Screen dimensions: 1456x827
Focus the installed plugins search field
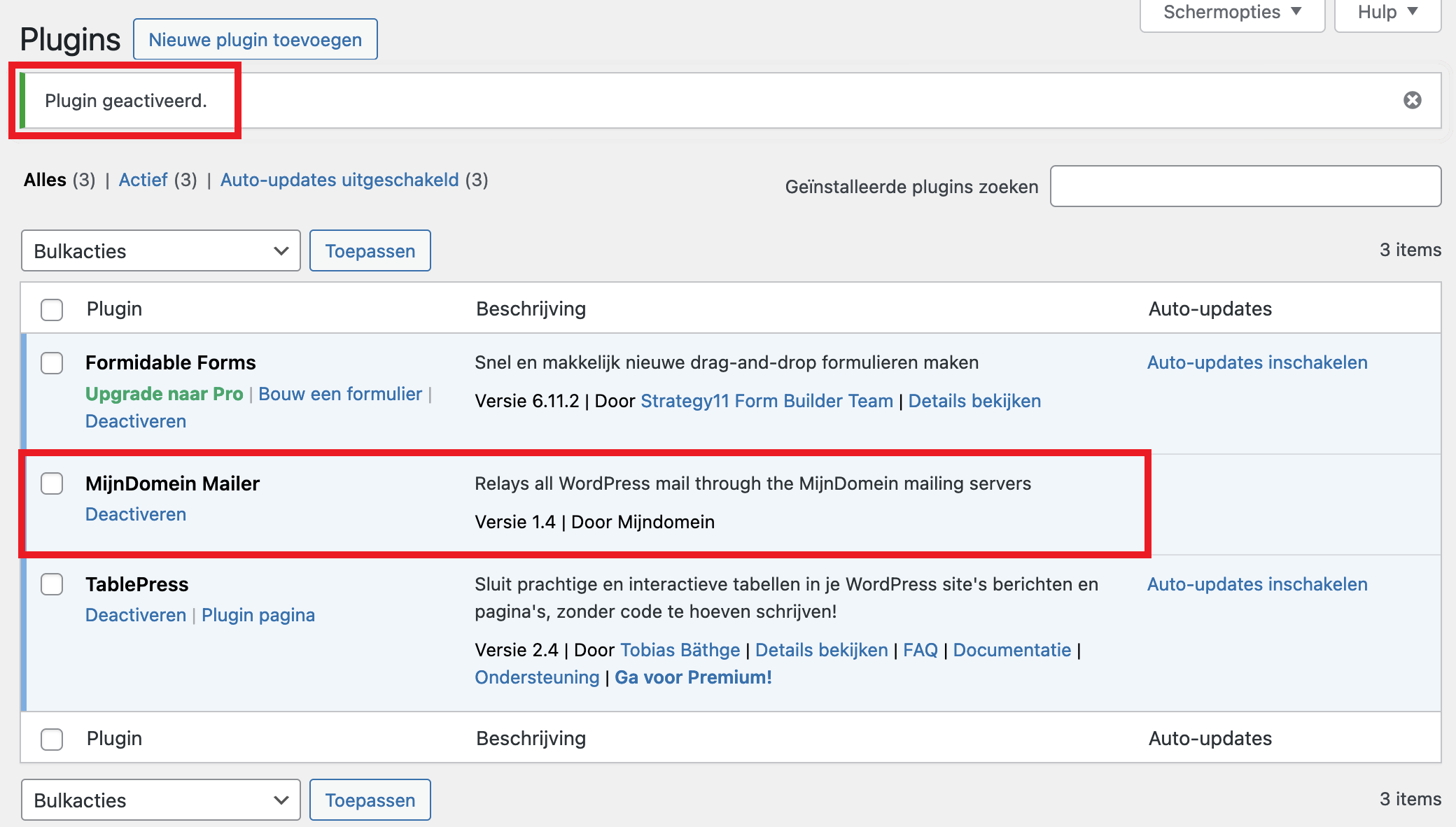tap(1245, 186)
